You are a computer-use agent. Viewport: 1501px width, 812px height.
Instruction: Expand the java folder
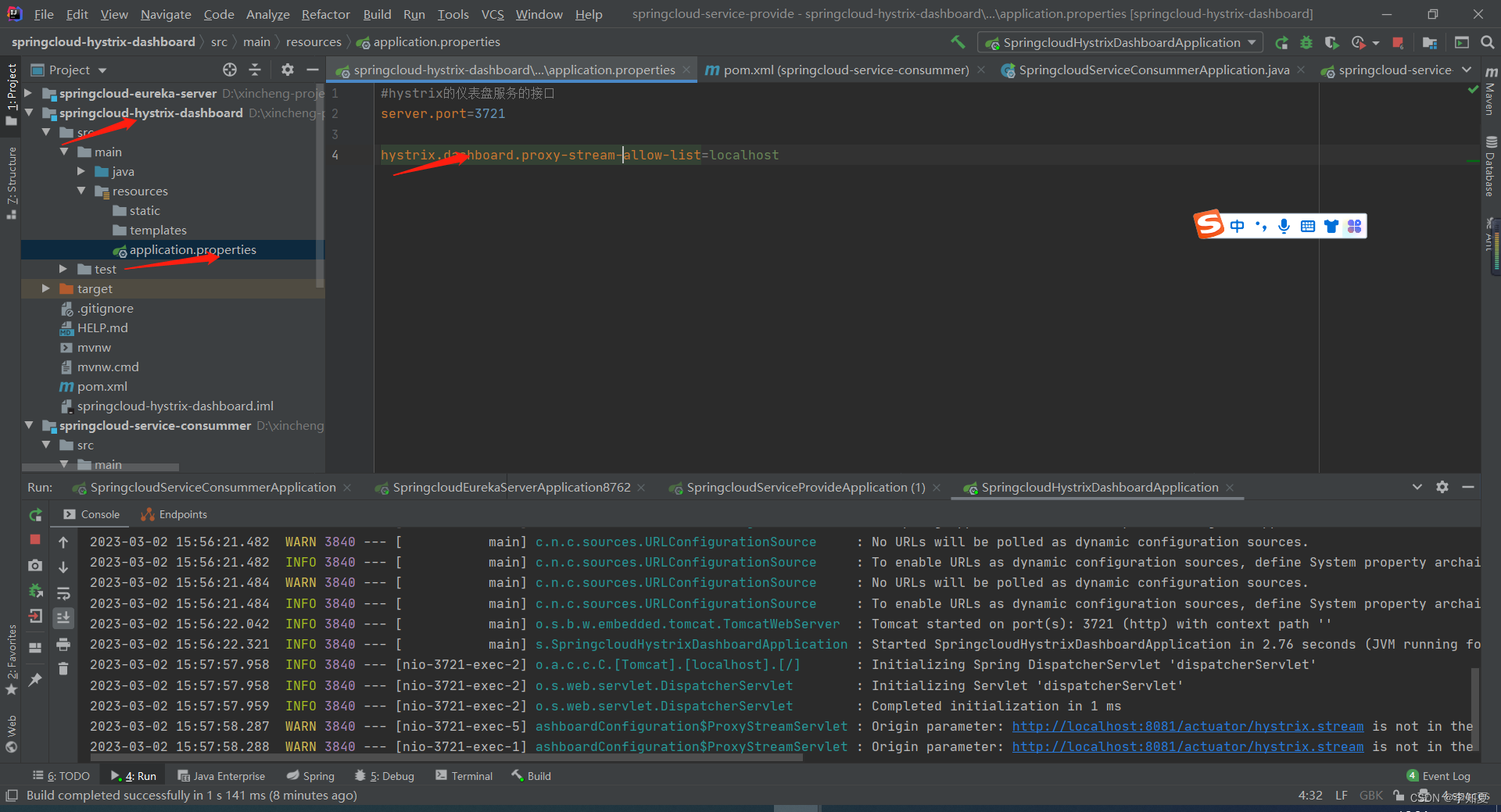click(81, 171)
